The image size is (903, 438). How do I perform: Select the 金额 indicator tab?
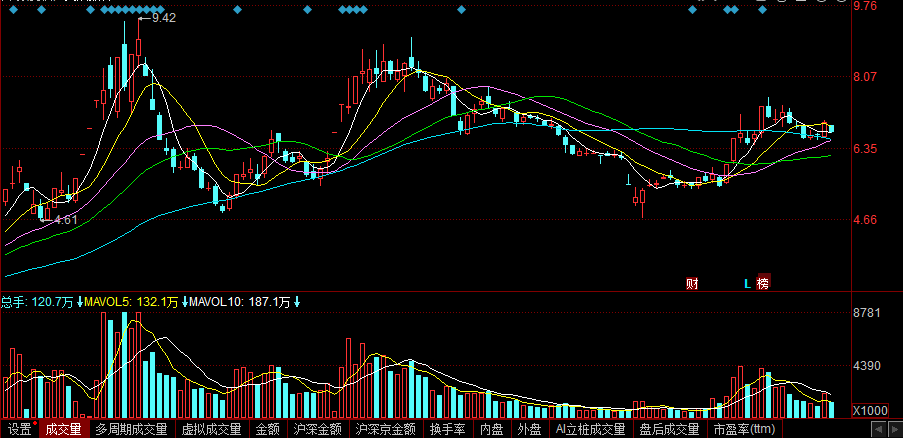268,429
